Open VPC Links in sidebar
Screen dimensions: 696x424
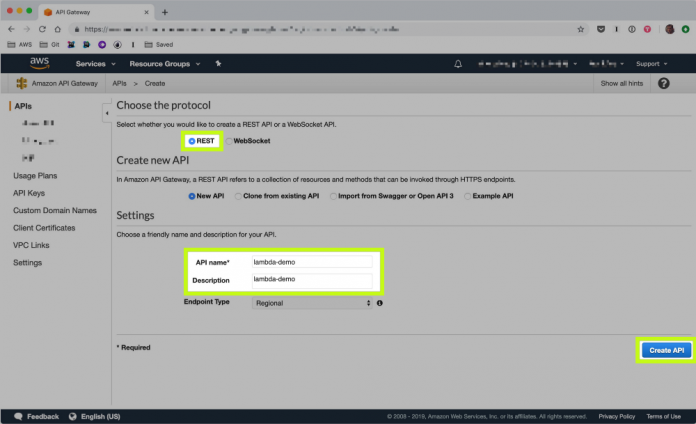[31, 245]
